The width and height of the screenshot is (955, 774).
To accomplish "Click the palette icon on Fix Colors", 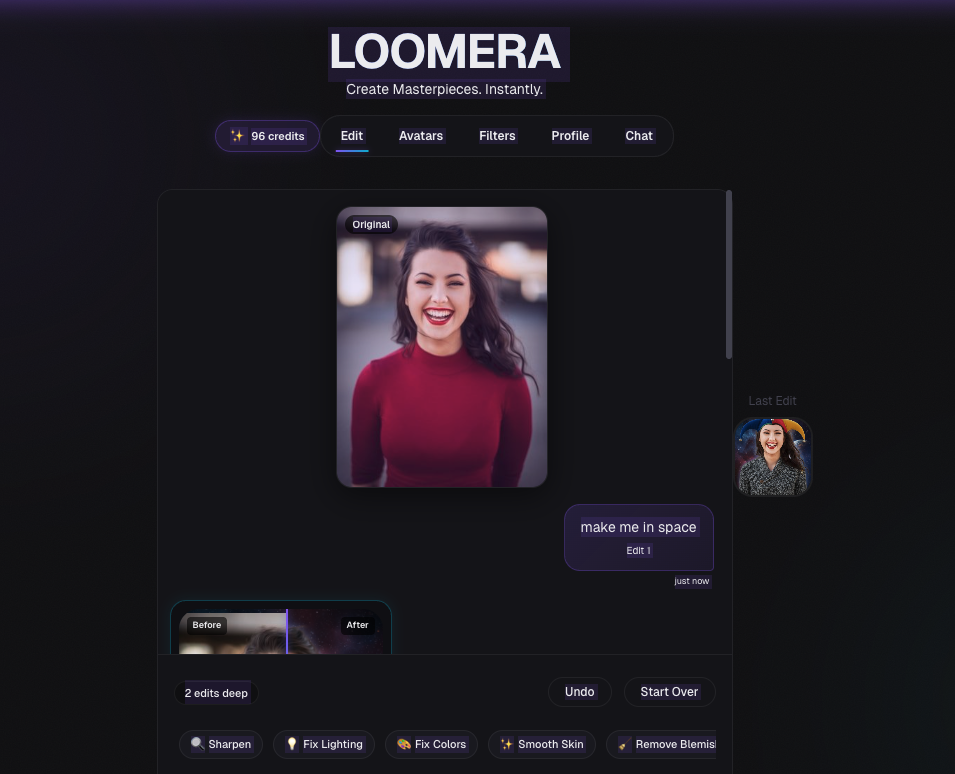I will [404, 744].
